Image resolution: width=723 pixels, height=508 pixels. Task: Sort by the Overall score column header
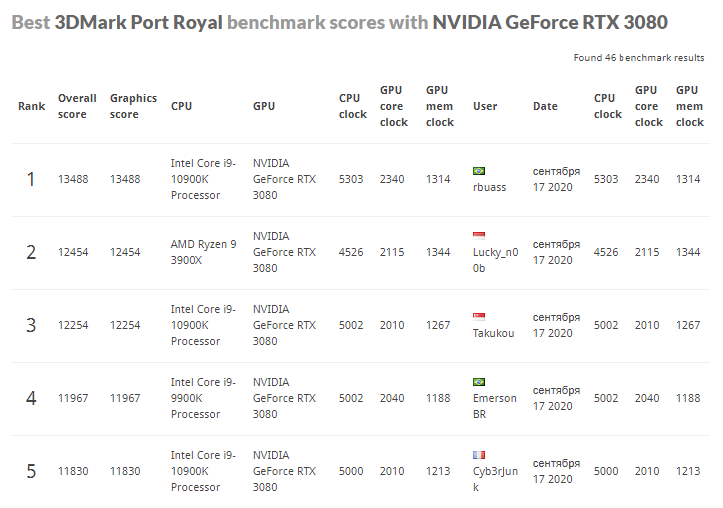tap(77, 106)
